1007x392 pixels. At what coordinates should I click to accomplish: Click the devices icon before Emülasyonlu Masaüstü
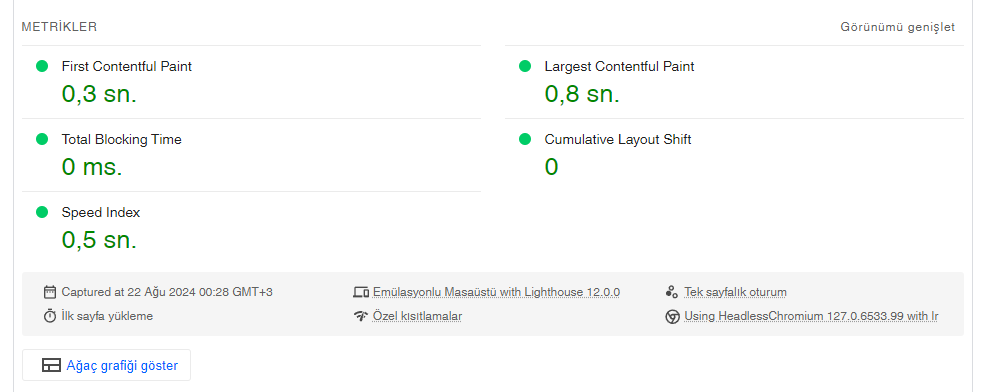point(361,292)
